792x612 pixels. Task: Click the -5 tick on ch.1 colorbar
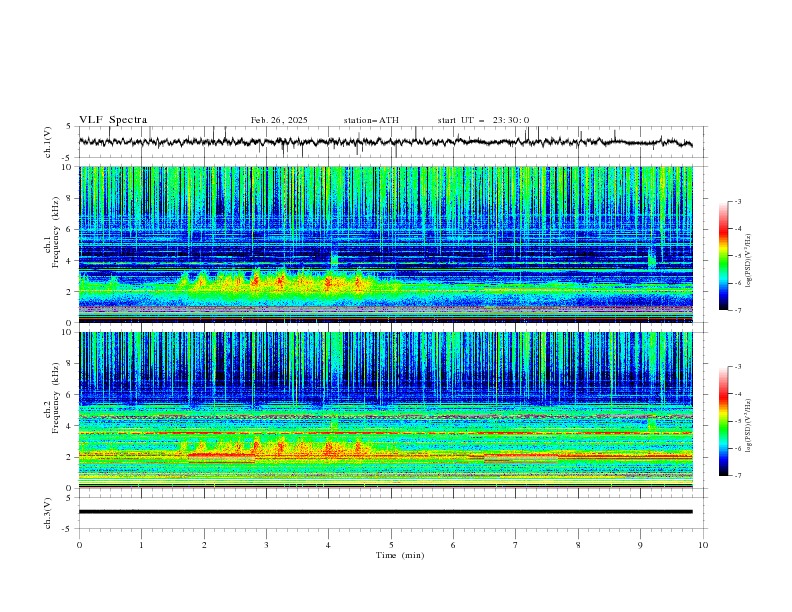point(737,256)
